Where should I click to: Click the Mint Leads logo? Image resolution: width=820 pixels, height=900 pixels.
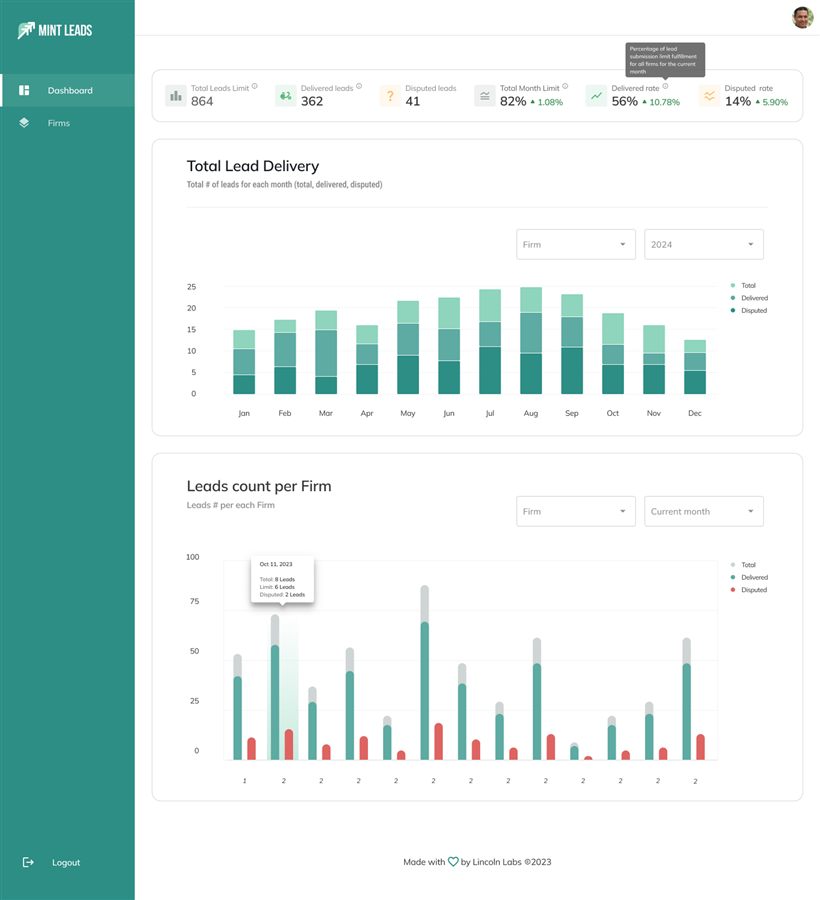coord(55,30)
